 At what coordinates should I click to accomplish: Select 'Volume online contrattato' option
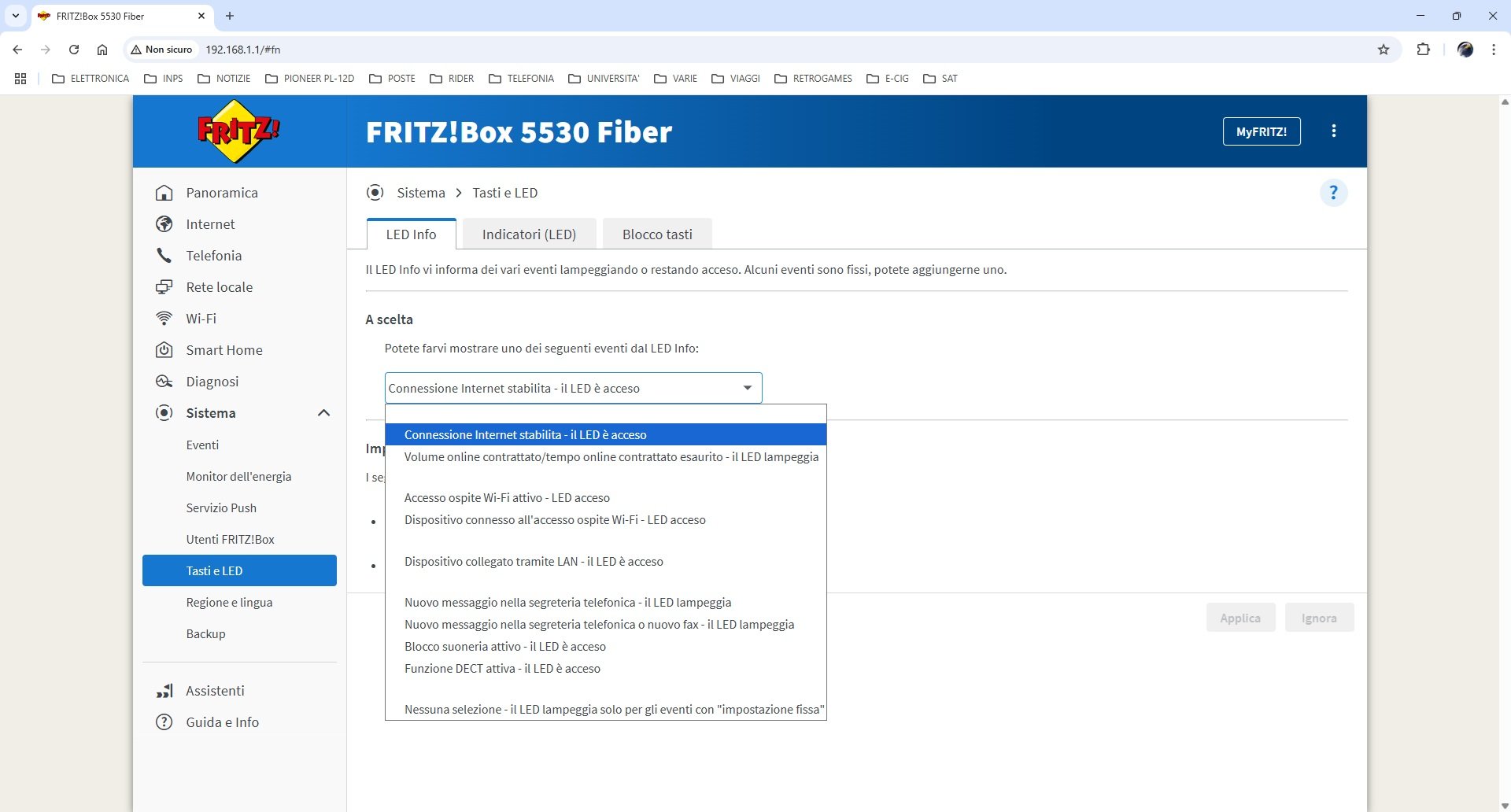click(x=606, y=457)
